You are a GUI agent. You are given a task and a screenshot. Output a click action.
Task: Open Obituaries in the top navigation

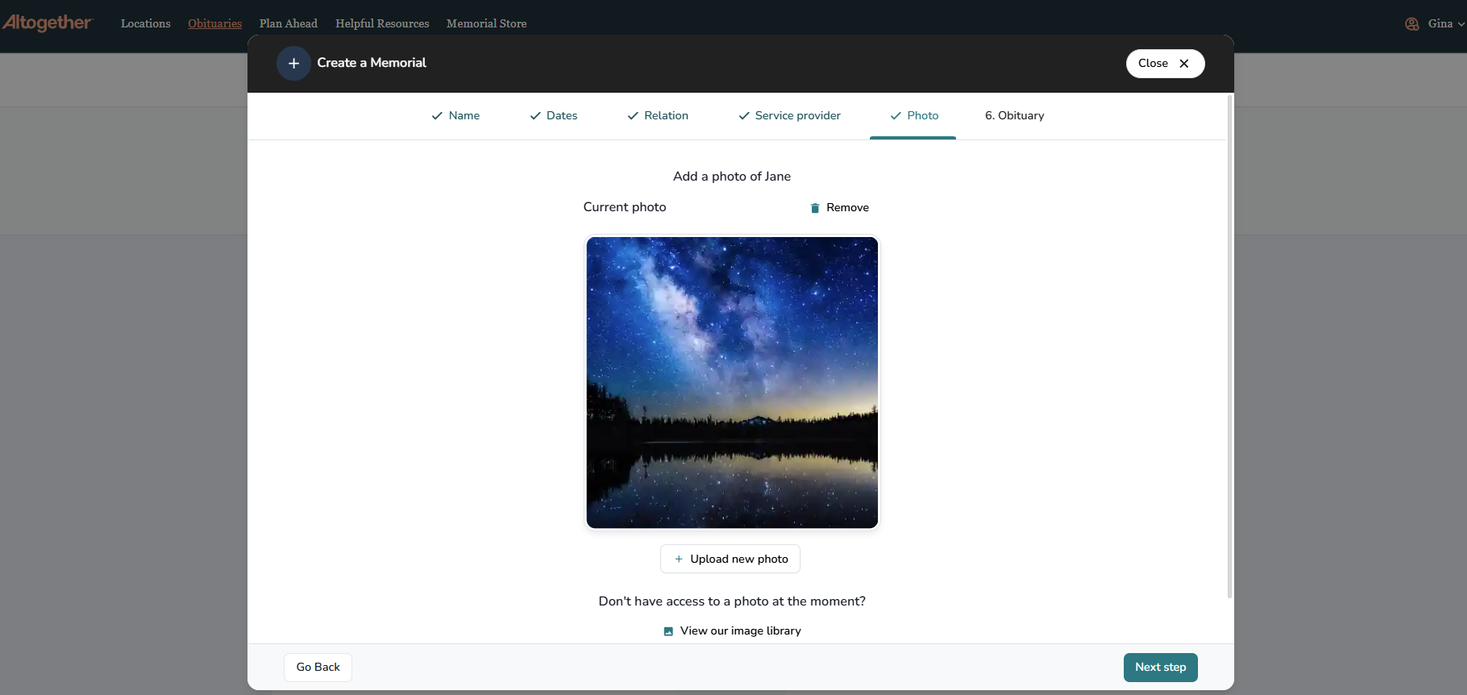[215, 23]
